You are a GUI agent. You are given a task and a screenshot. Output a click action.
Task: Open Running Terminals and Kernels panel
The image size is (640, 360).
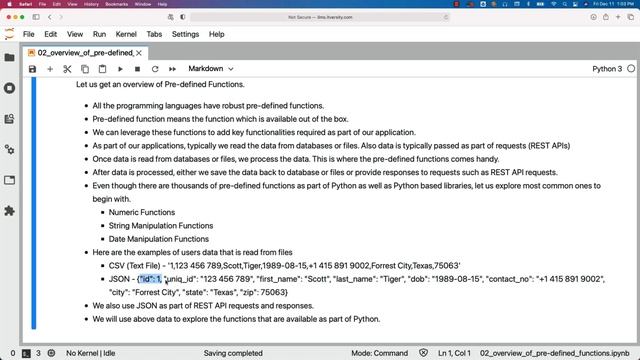[9, 88]
